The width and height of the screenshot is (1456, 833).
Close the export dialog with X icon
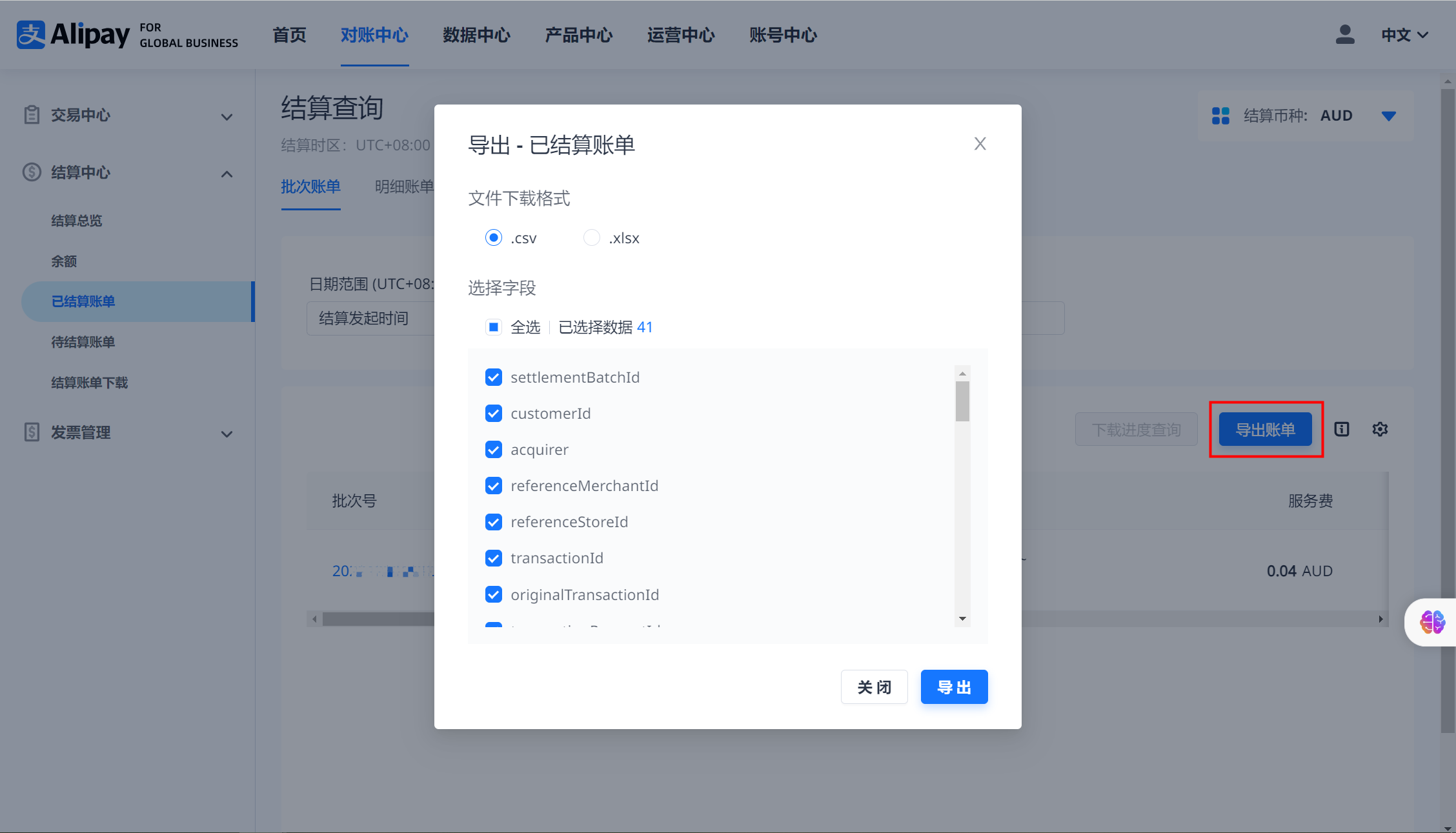click(x=980, y=144)
